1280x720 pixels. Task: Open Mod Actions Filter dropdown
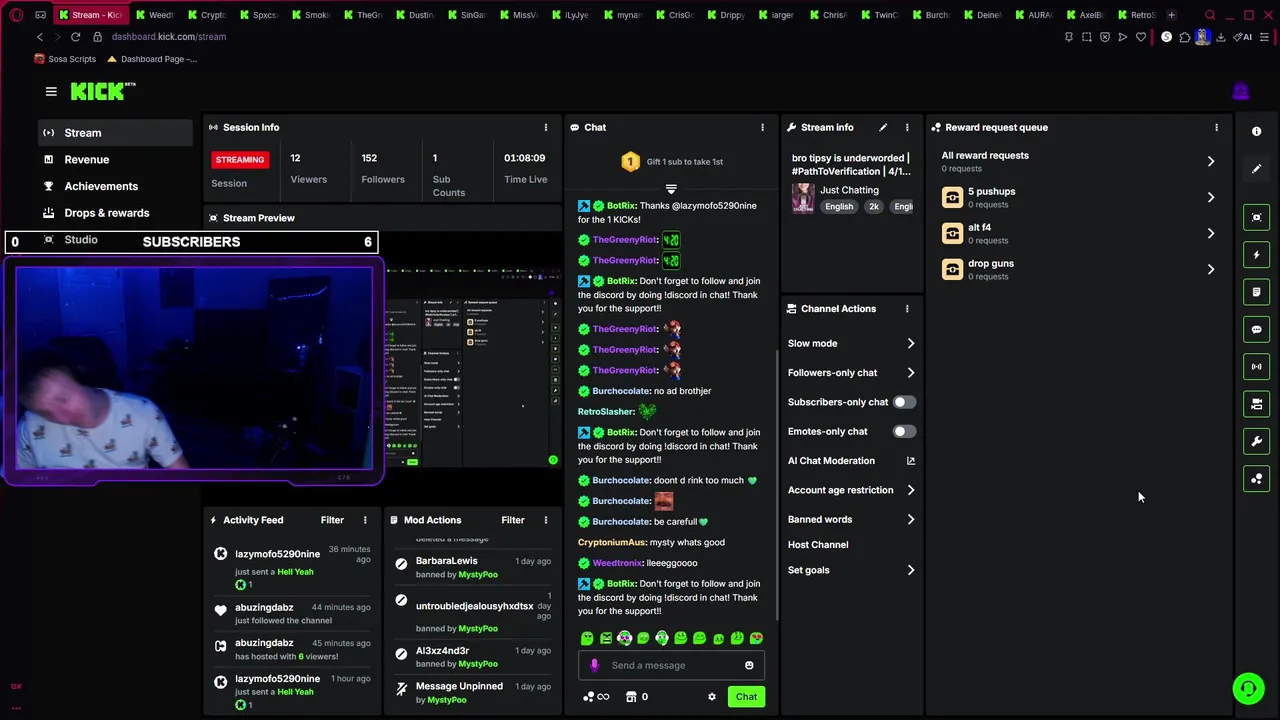pos(513,520)
